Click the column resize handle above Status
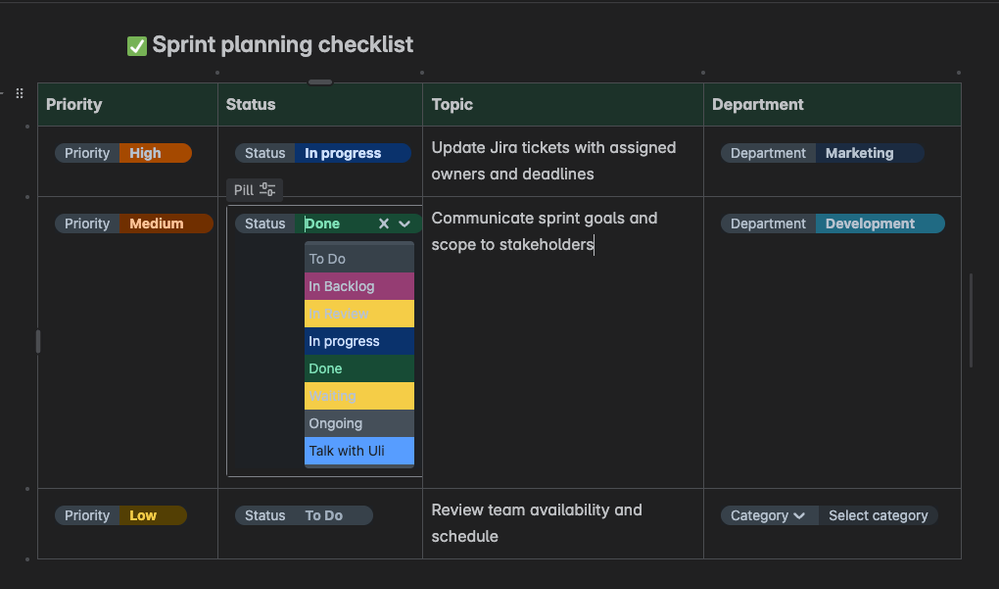The width and height of the screenshot is (999, 589). point(320,82)
